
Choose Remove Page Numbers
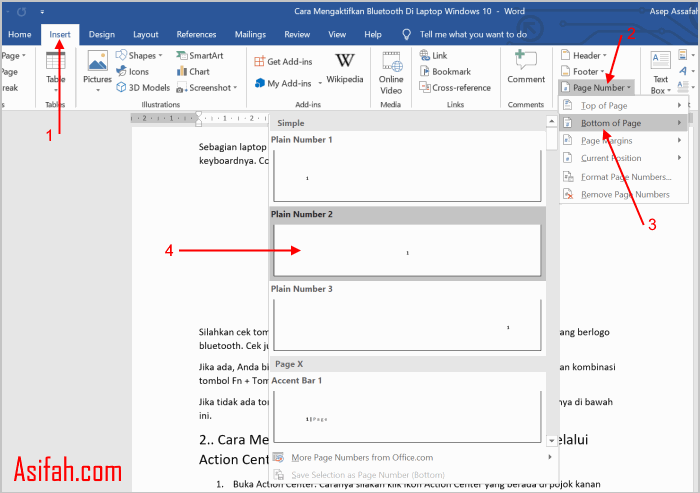(x=623, y=194)
